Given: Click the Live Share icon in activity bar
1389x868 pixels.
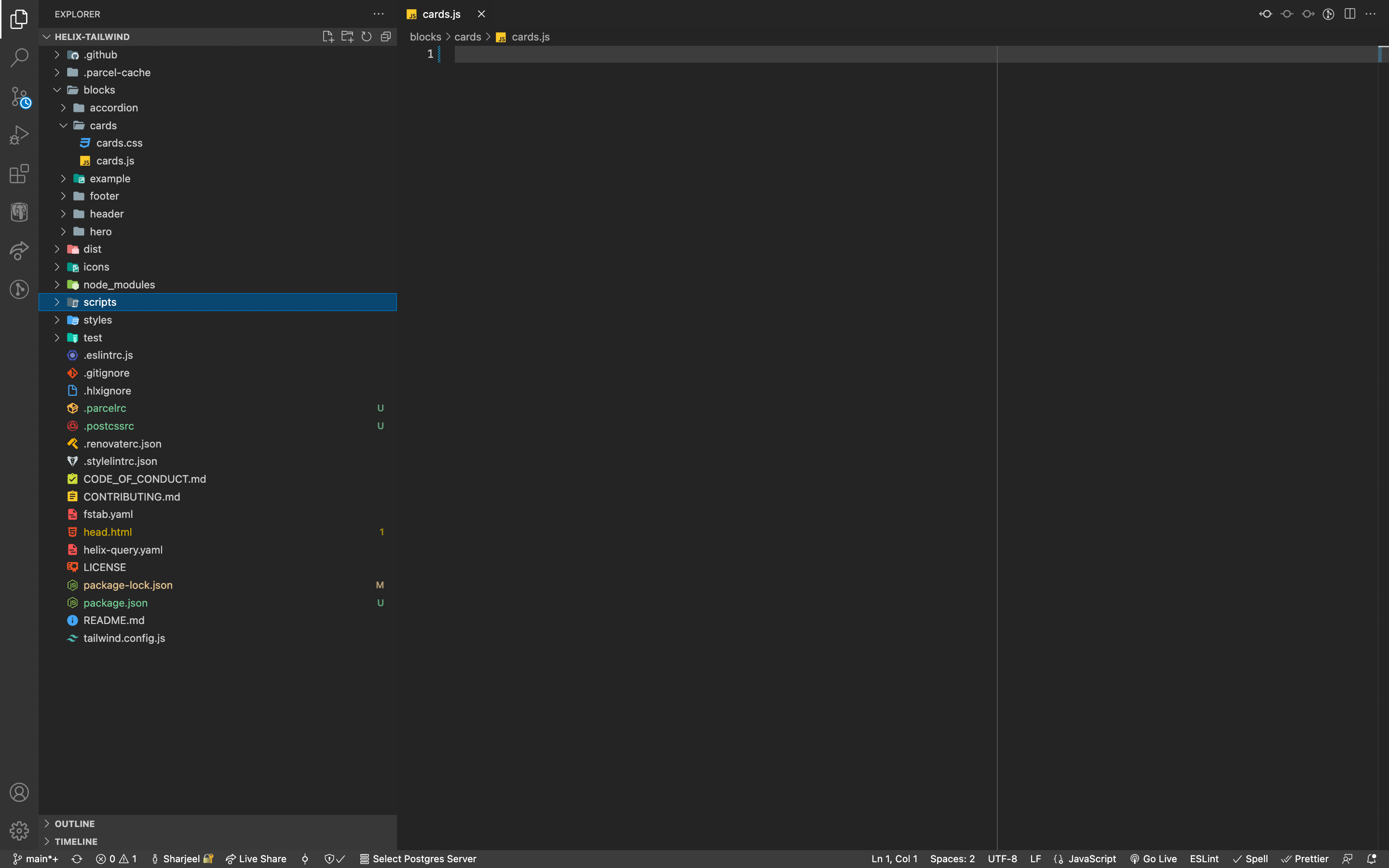Looking at the screenshot, I should tap(19, 251).
